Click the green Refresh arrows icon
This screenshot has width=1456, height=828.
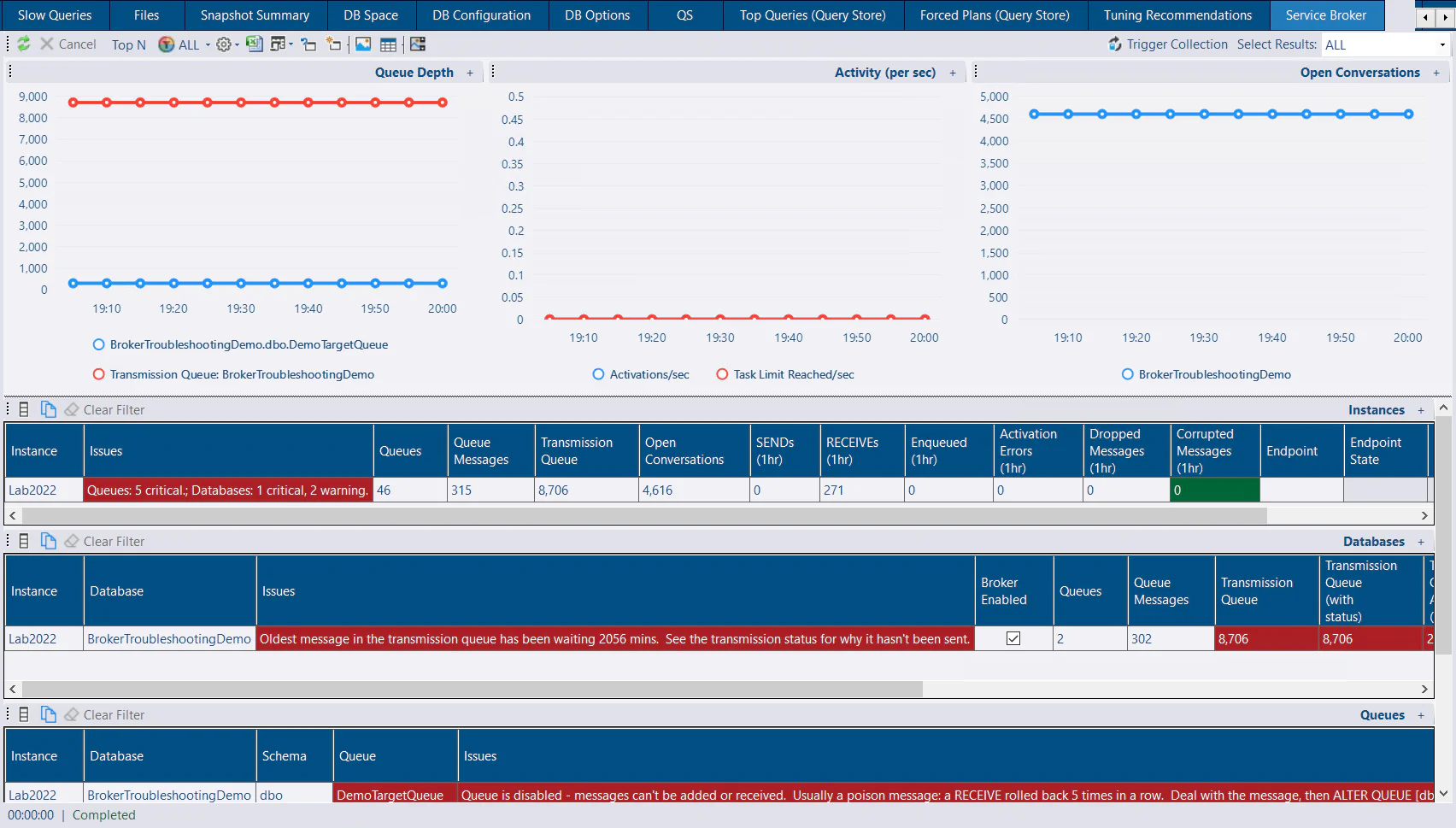pos(24,44)
